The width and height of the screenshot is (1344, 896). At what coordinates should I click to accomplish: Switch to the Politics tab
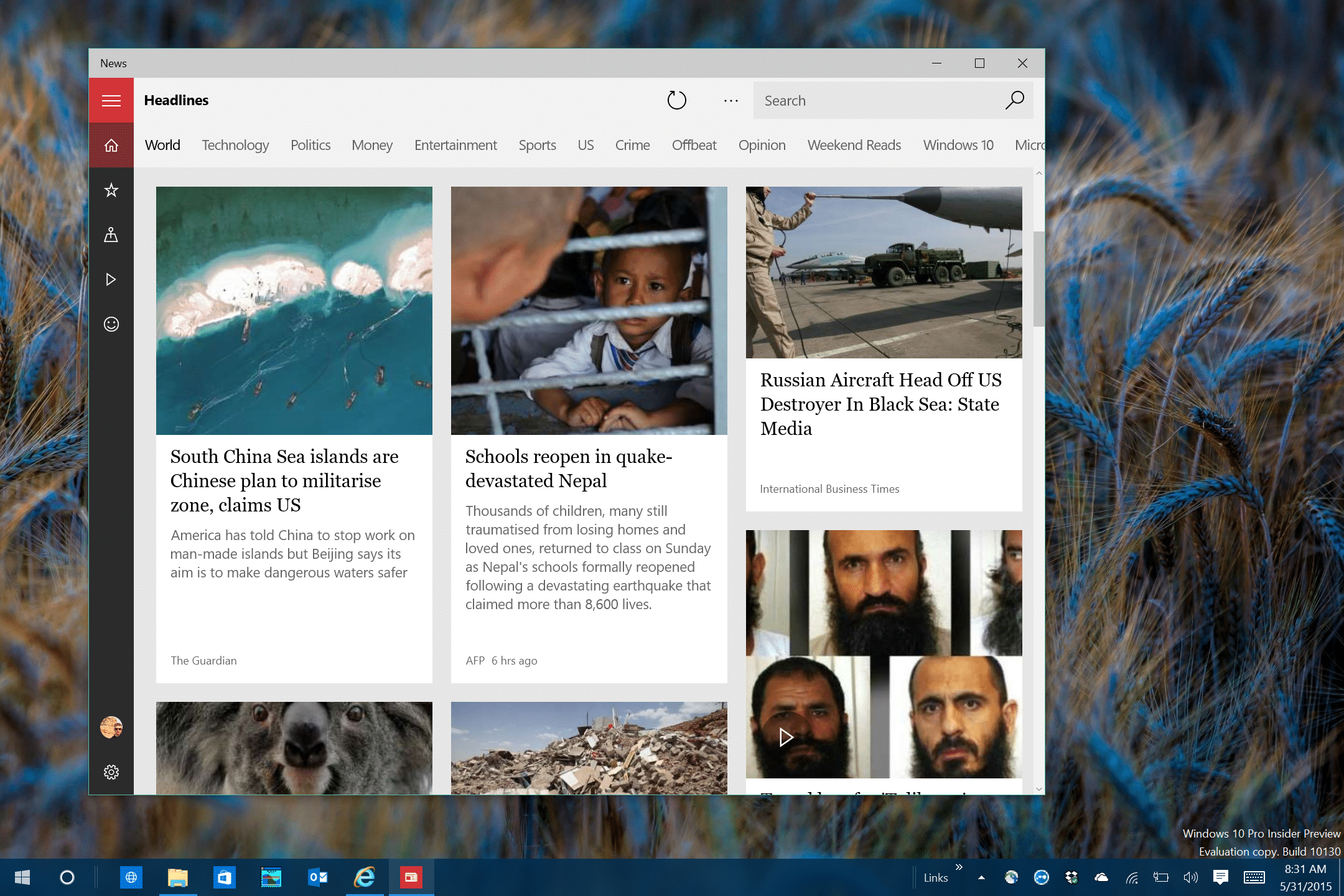310,145
